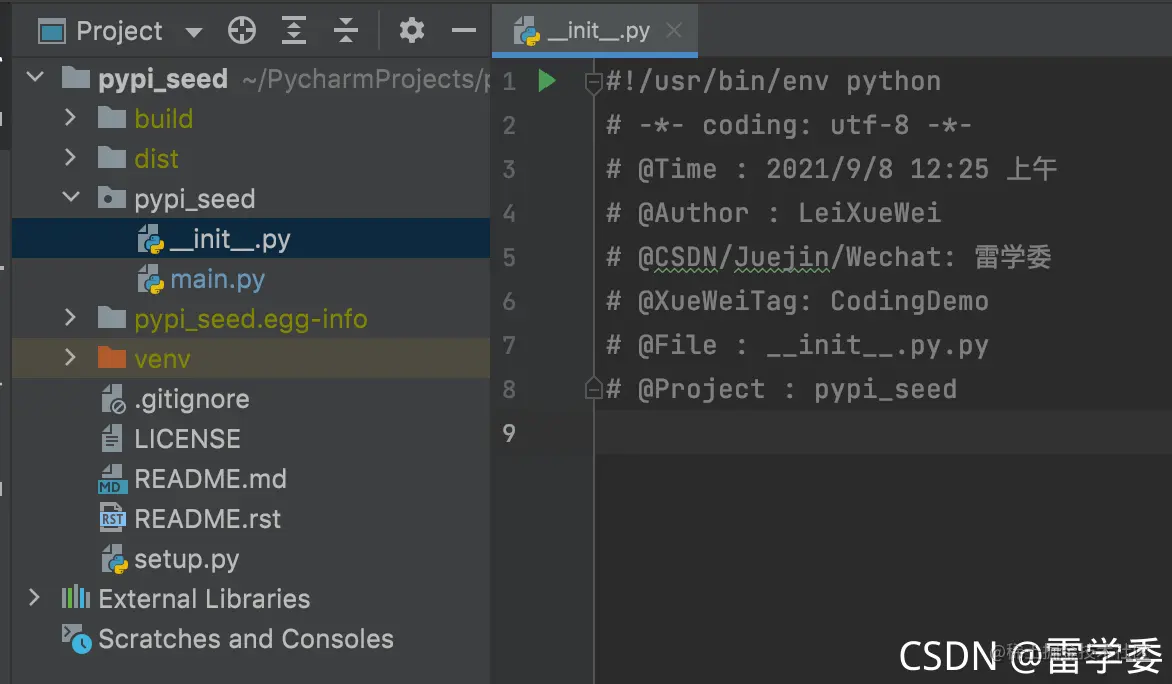Click the Scratches and Consoles icon

(x=76, y=638)
